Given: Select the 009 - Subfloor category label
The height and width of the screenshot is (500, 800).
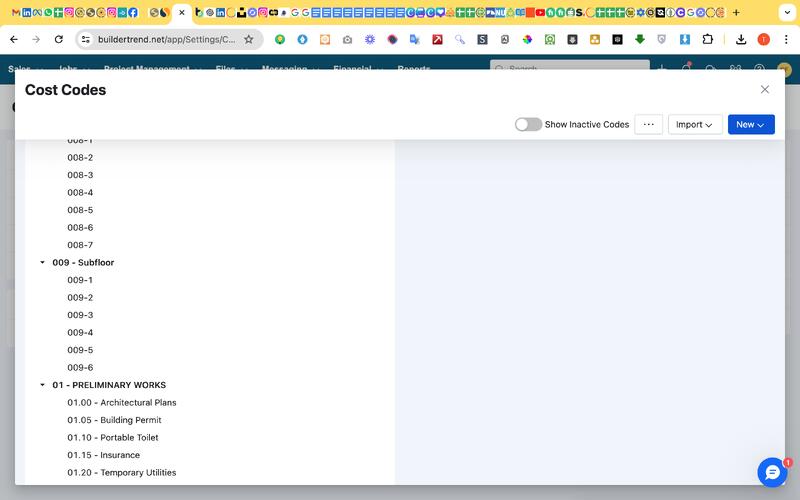Looking at the screenshot, I should 83,262.
